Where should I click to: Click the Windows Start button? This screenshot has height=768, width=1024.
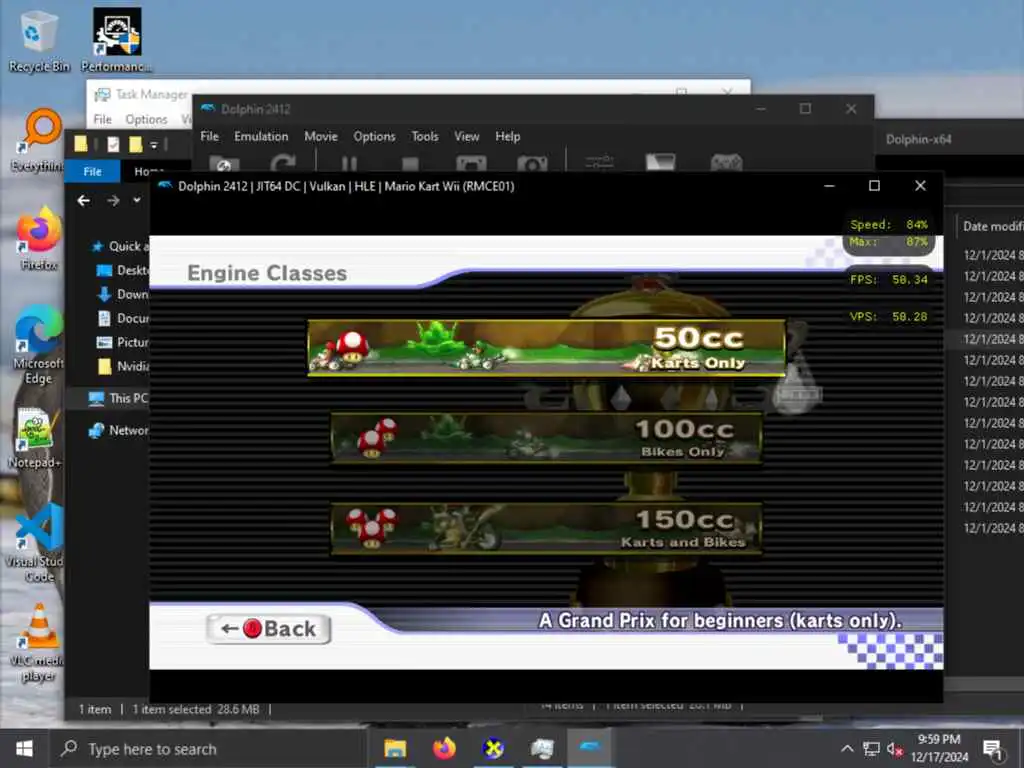pos(24,748)
